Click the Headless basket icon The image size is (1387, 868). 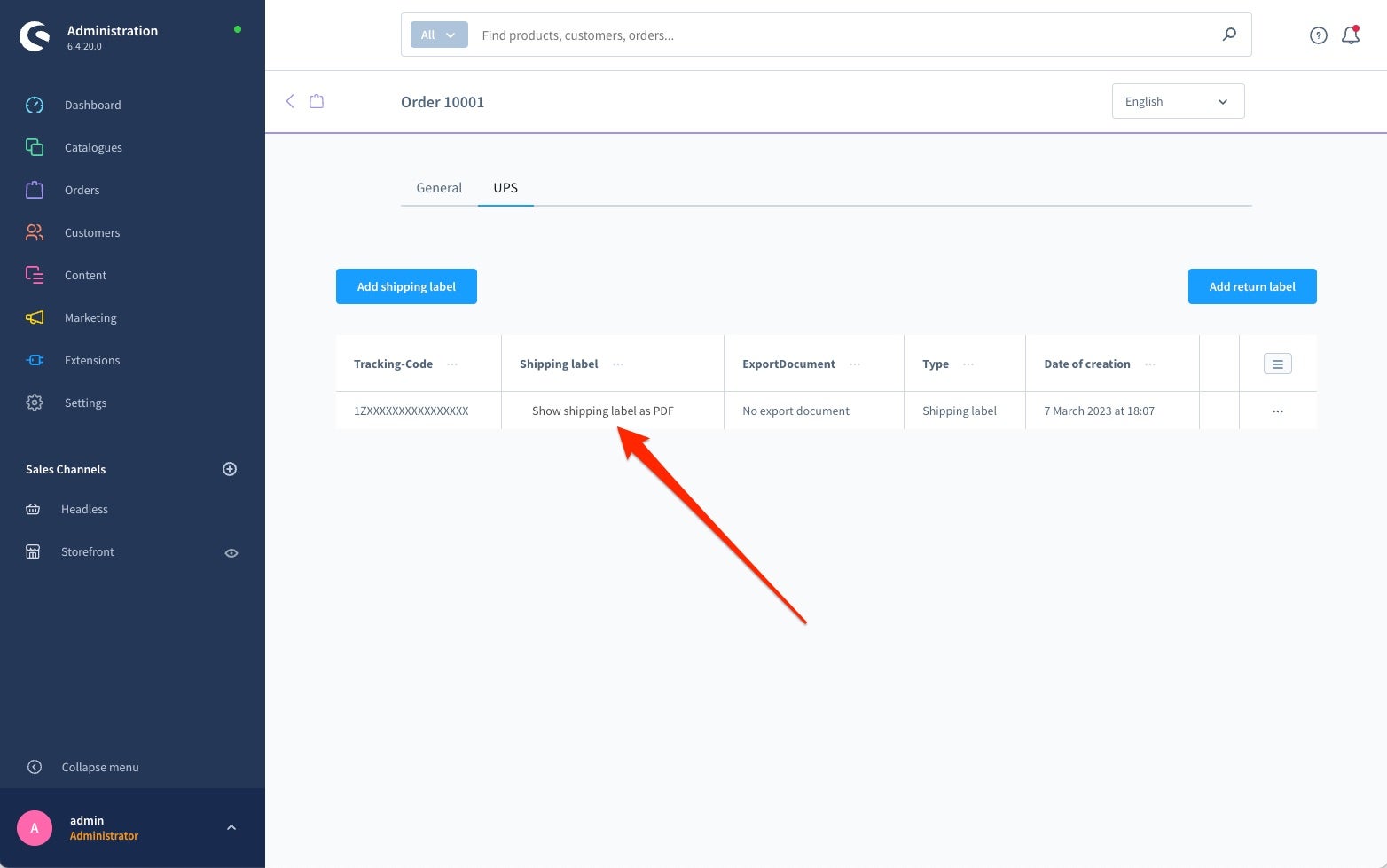point(33,509)
